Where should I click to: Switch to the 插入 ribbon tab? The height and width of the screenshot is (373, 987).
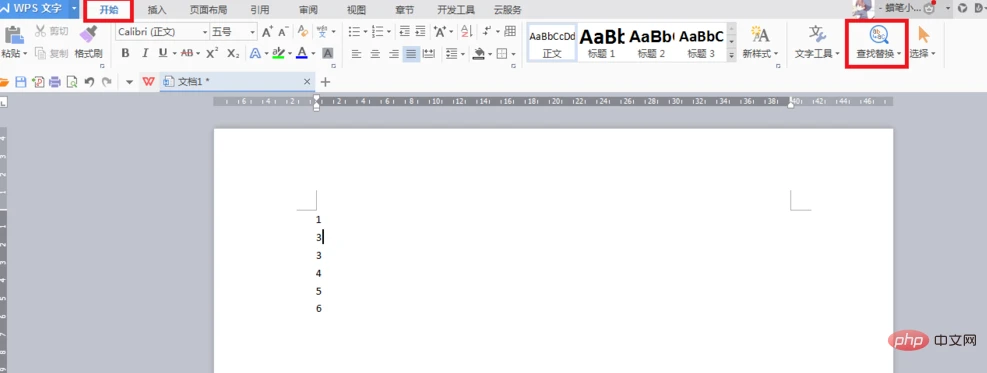(157, 10)
